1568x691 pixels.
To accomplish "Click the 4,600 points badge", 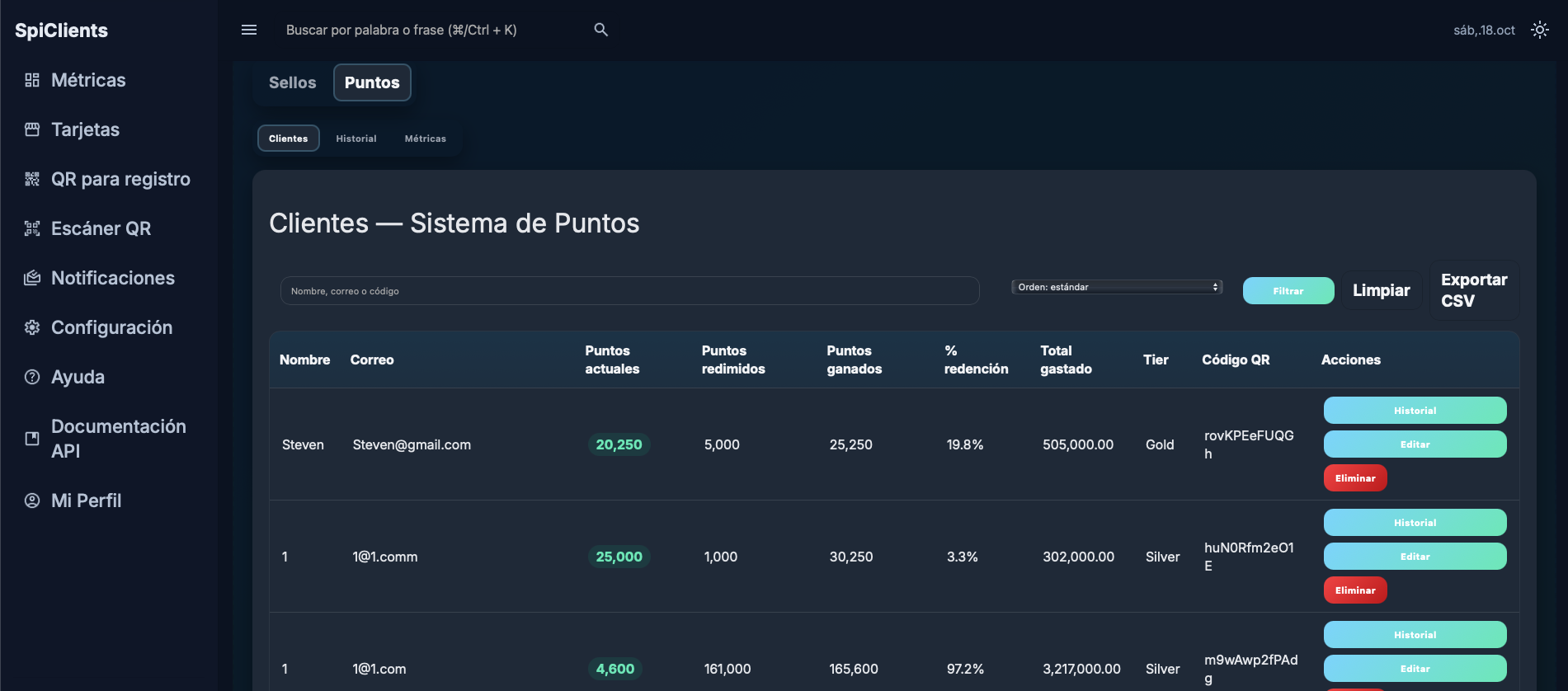I will point(615,669).
